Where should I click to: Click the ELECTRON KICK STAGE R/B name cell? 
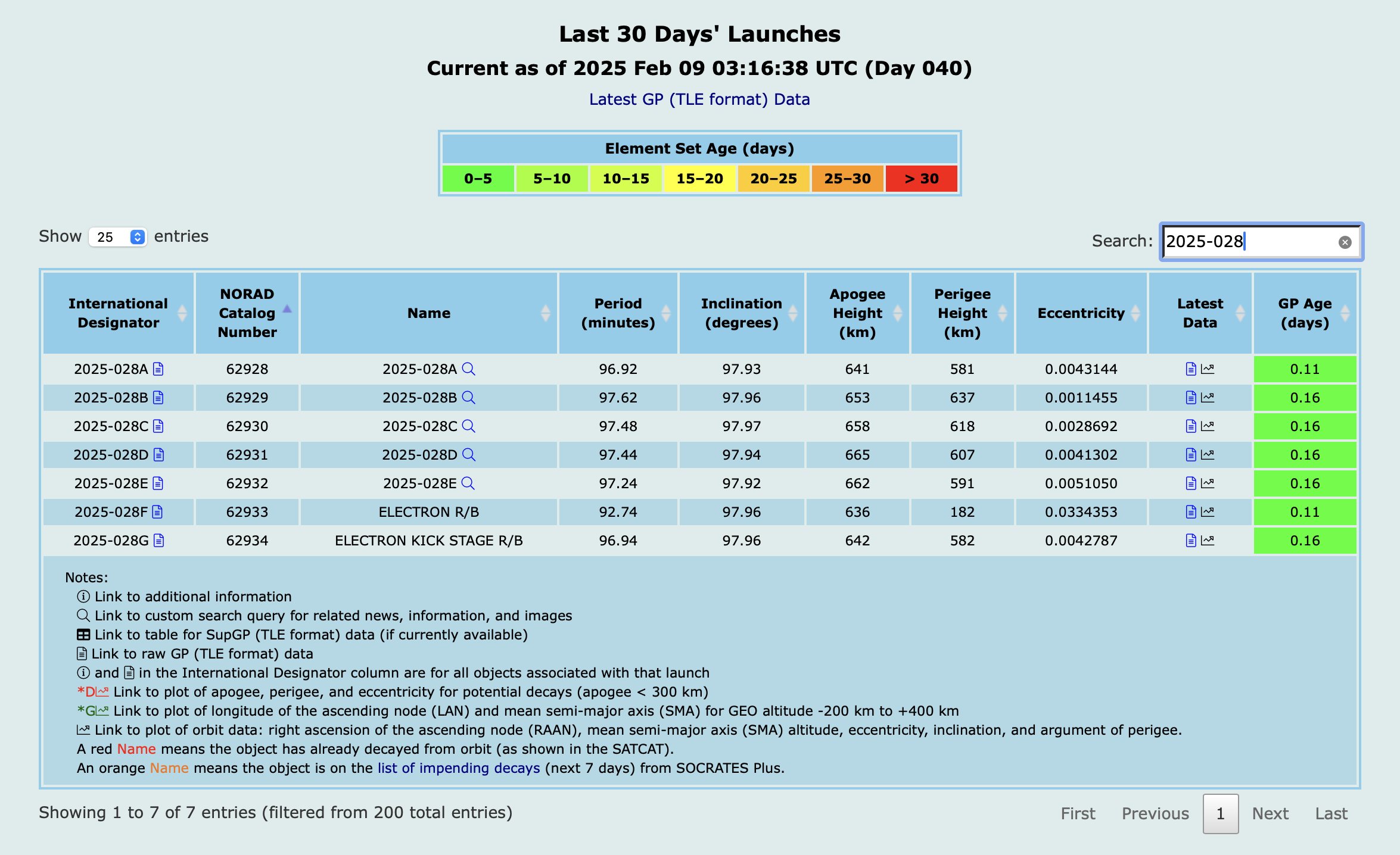point(429,541)
